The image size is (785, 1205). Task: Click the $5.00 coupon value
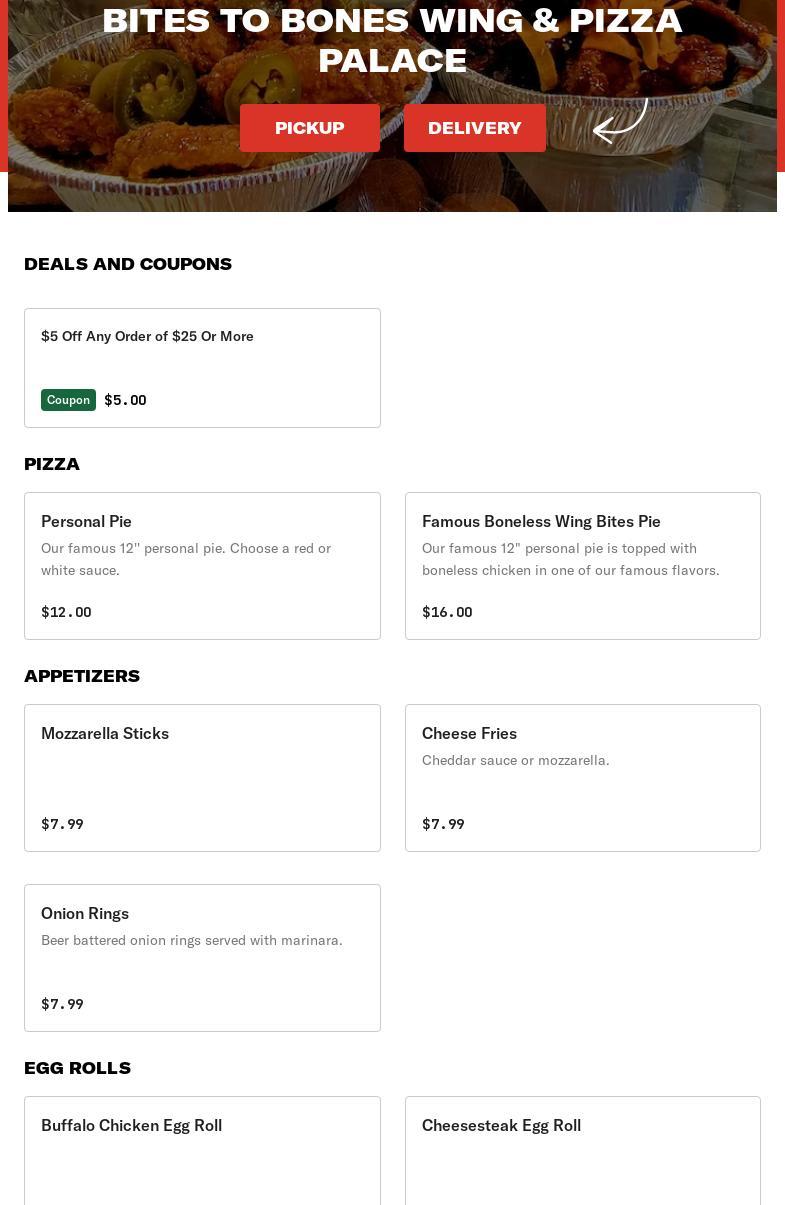point(125,400)
